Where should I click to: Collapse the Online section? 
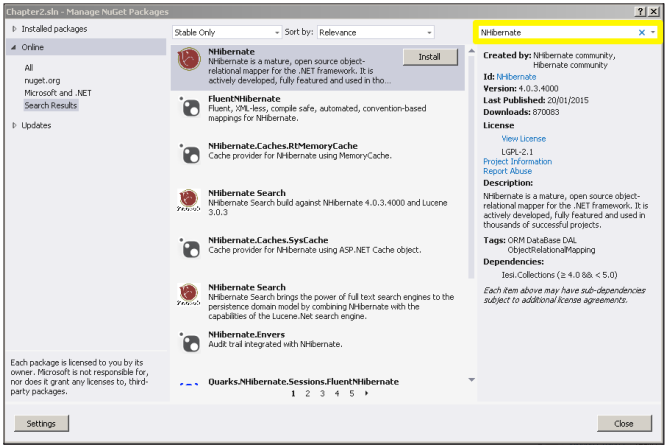point(14,47)
